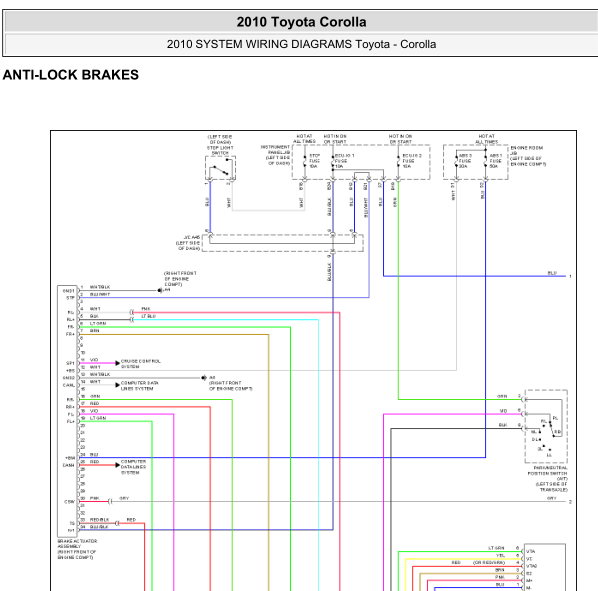Click the 'PNK' label on red wire near FL pin
The image size is (598, 591).
point(146,308)
